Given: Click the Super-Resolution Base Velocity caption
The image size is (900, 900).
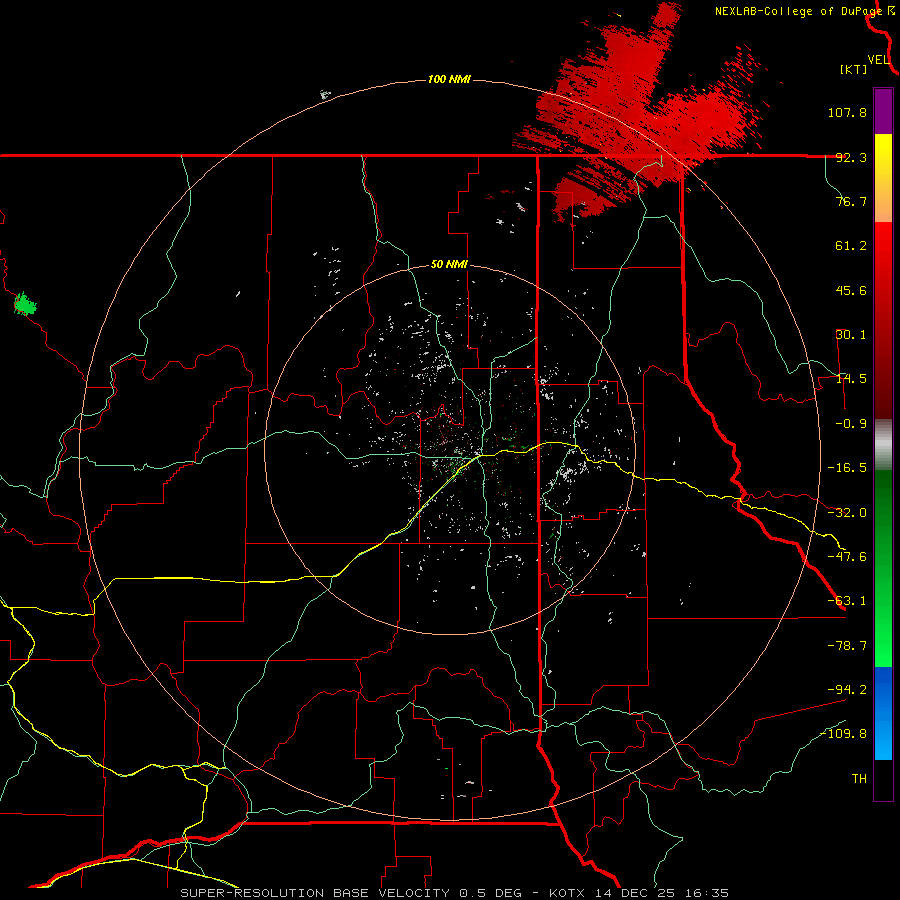Looking at the screenshot, I should coord(454,893).
